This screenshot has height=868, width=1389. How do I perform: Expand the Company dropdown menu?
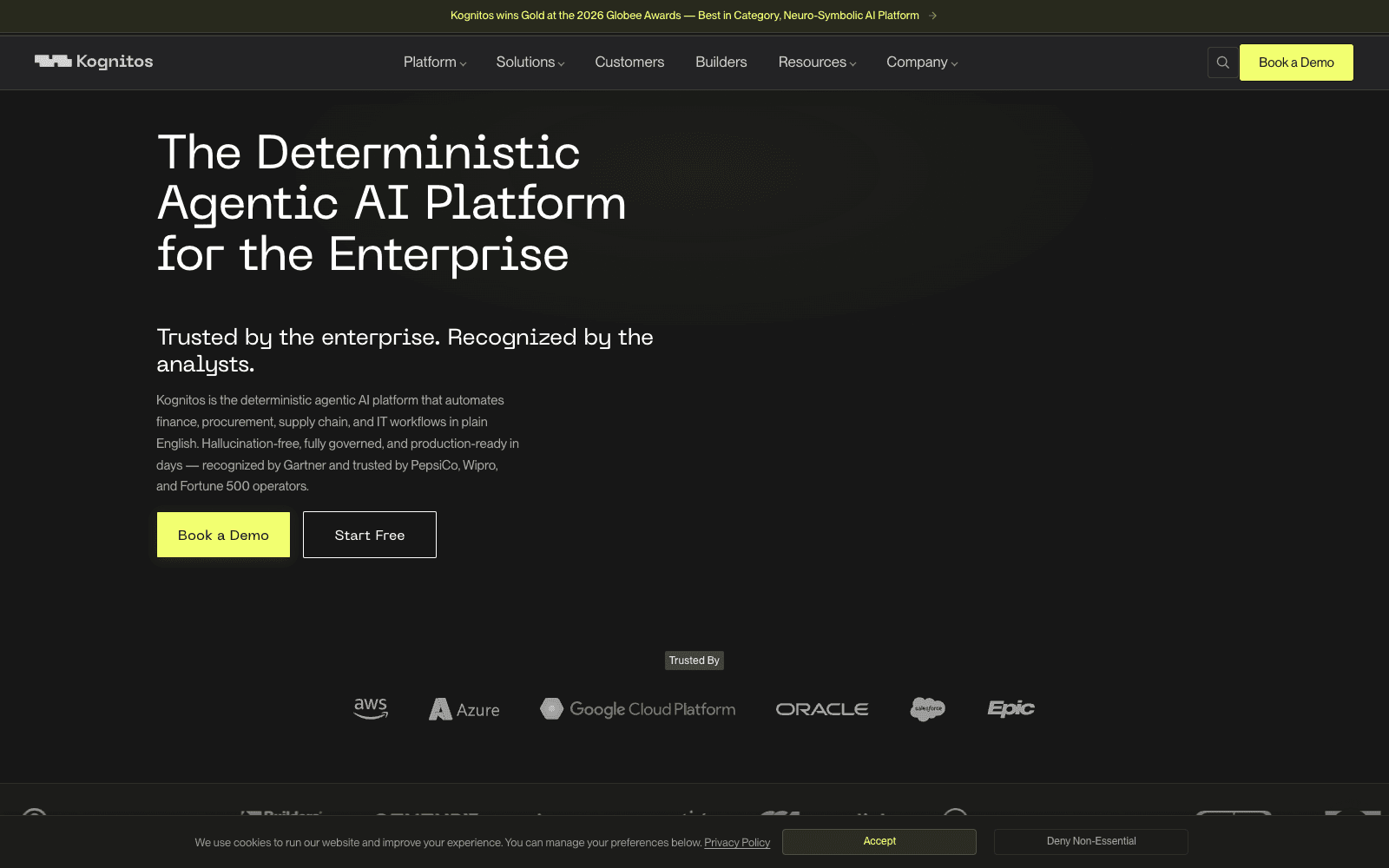tap(922, 62)
